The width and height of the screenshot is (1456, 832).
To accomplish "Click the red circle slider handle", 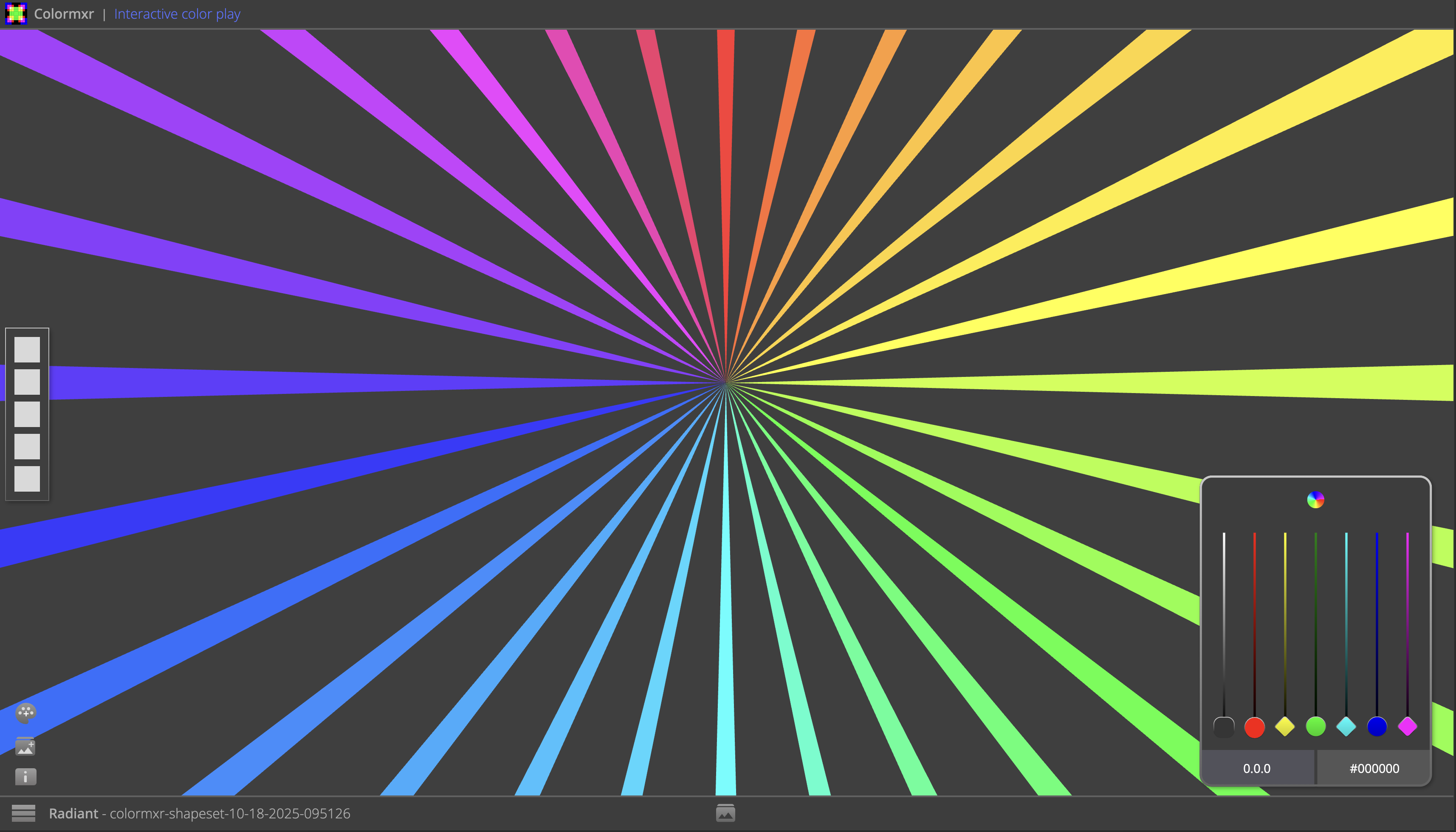I will click(x=1254, y=727).
